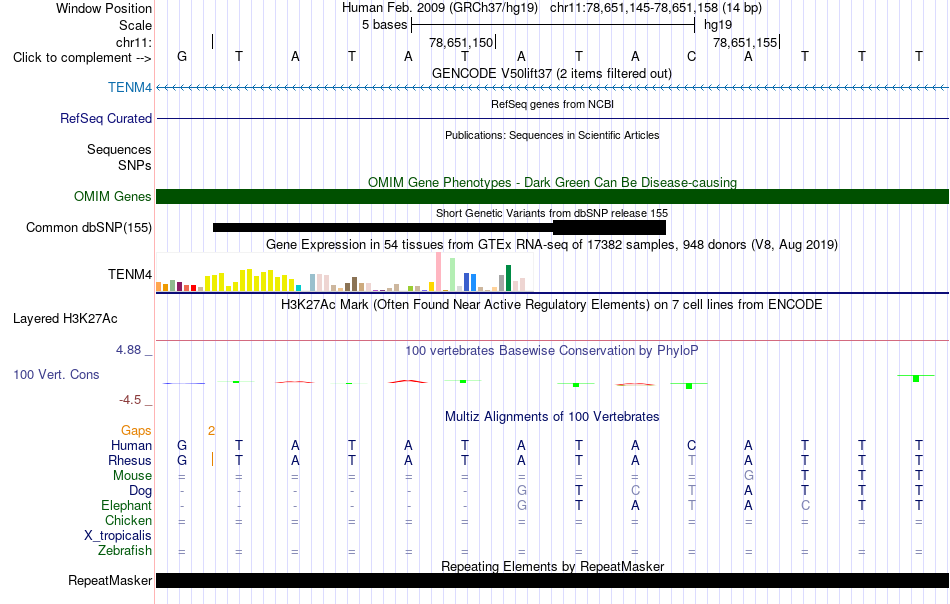Click the Short Genetic Variants dbSNP 155 title
This screenshot has height=604, width=950.
coord(552,213)
